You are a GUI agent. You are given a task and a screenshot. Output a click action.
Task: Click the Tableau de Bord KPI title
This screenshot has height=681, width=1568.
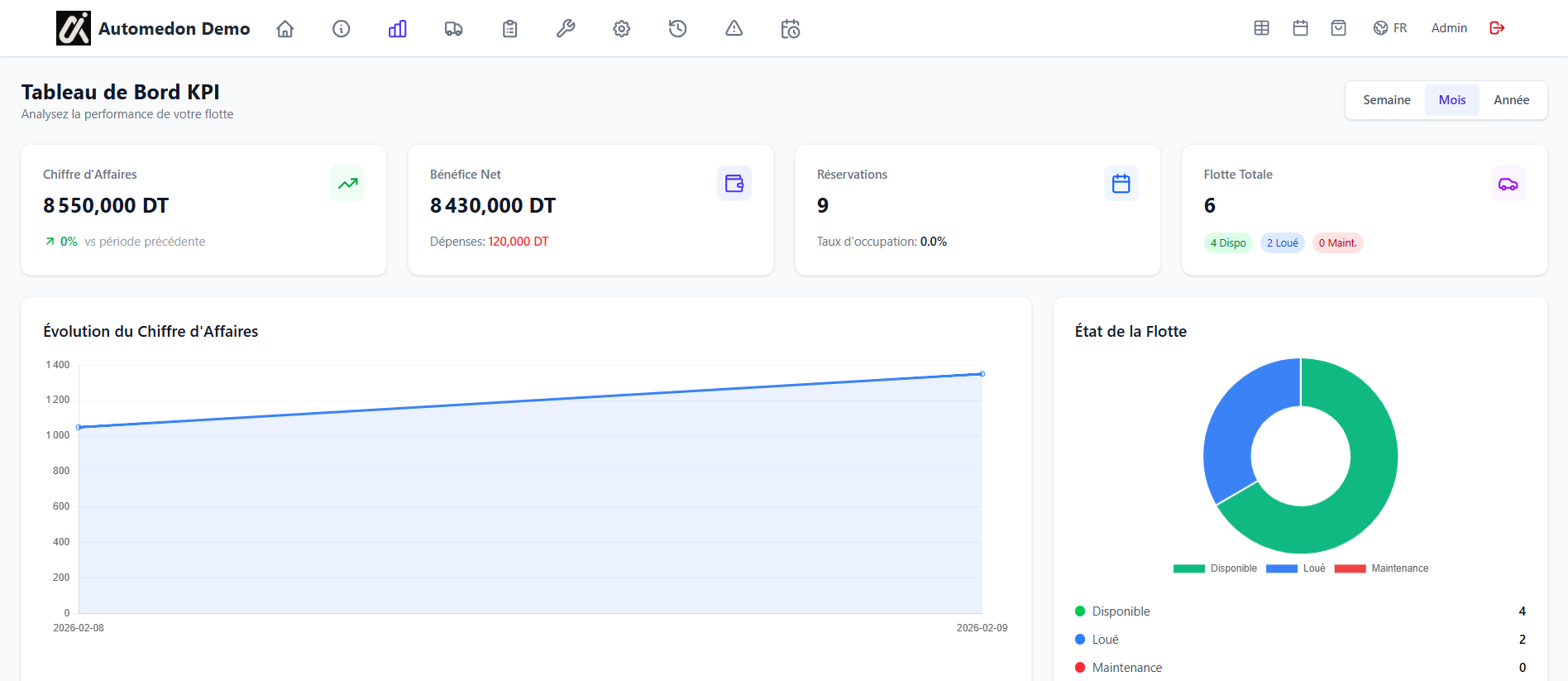(x=121, y=92)
